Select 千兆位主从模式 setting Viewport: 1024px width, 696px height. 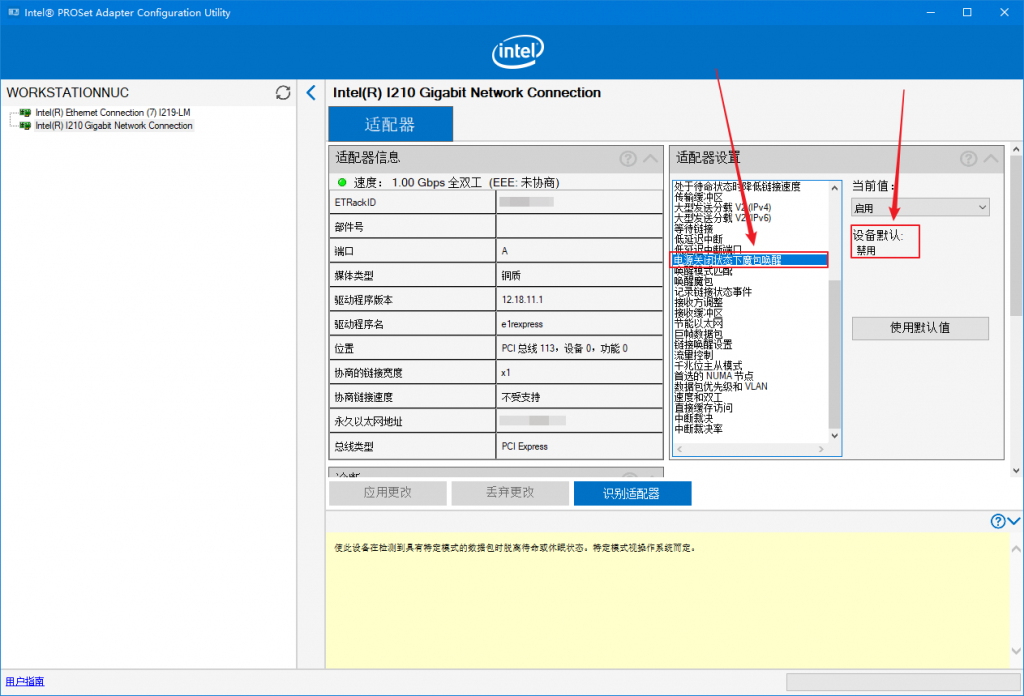tap(708, 366)
